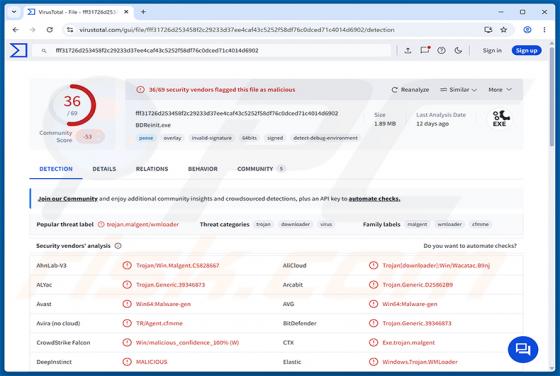The image size is (560, 376).
Task: Reload the page in browser
Action: pyautogui.click(x=50, y=30)
